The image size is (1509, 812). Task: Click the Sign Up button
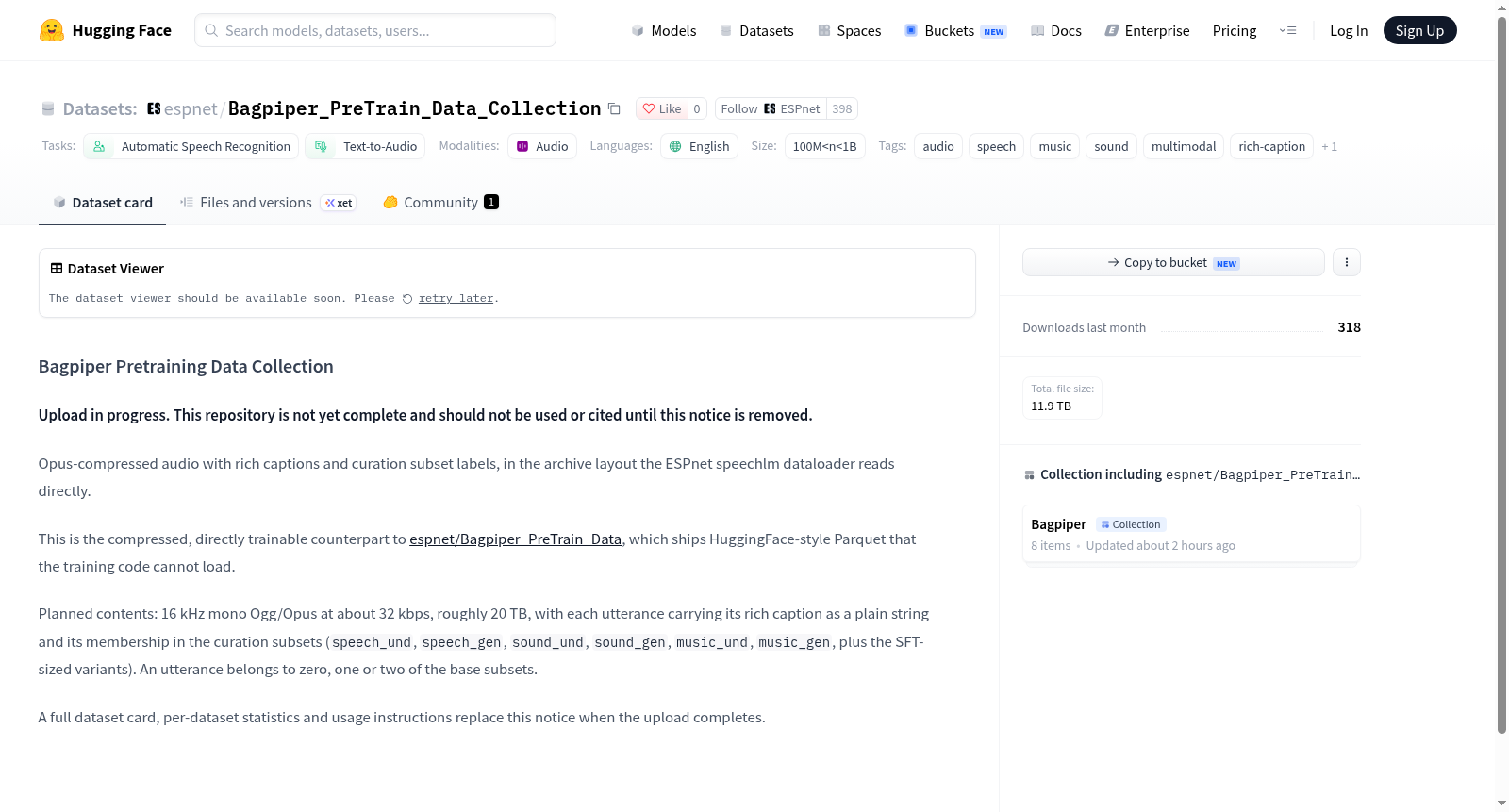click(1419, 30)
